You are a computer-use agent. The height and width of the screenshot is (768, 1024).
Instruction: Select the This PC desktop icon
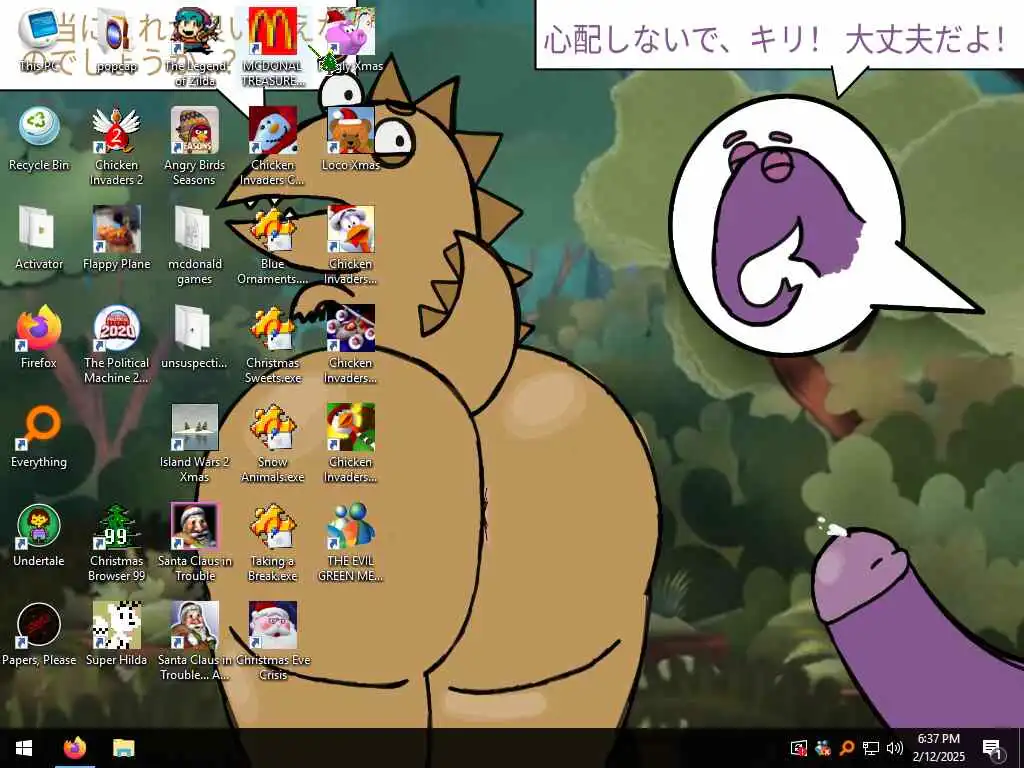(39, 39)
